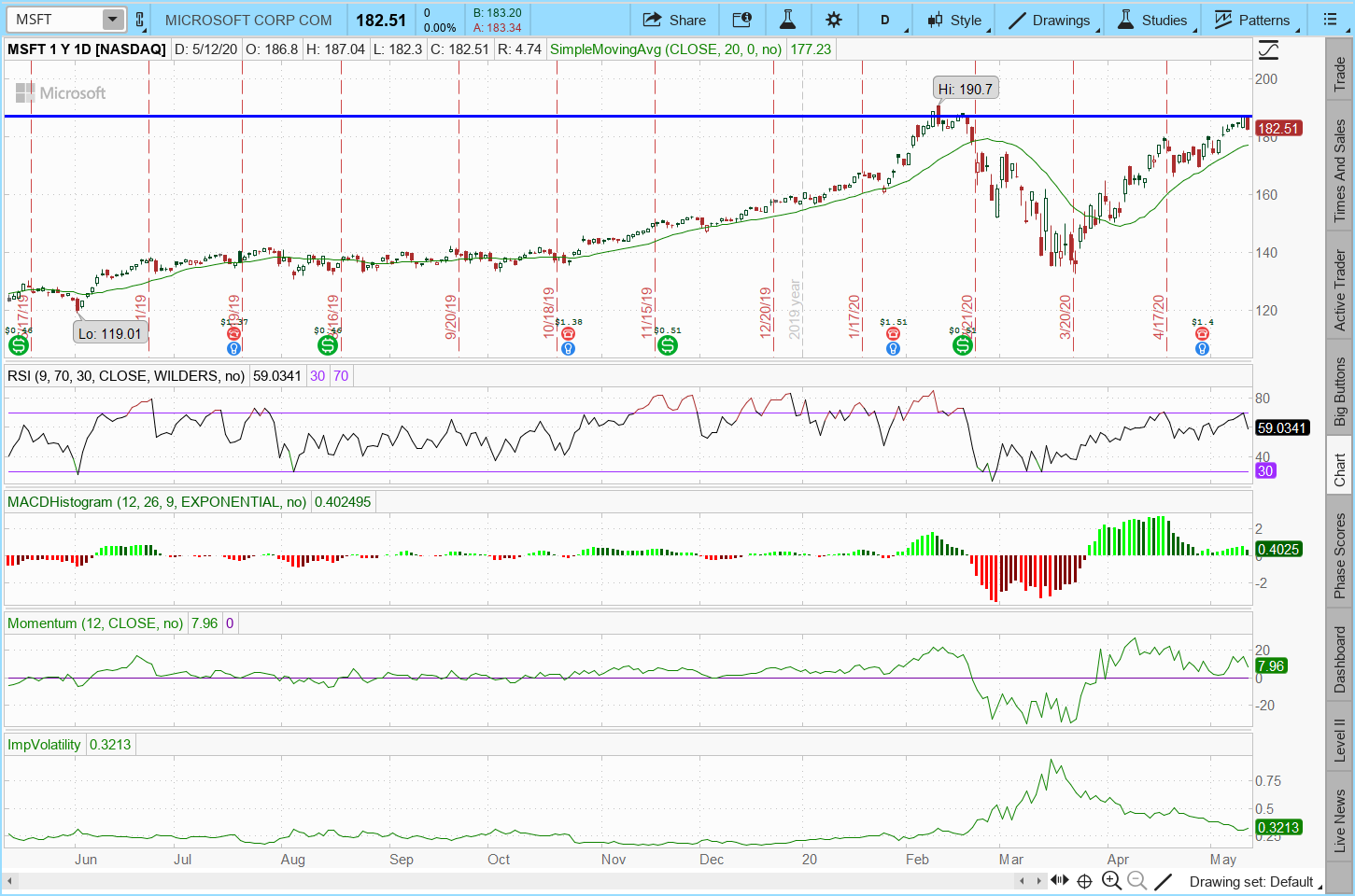Zoom in with the magnifier plus icon
This screenshot has height=896, width=1355.
(x=1111, y=880)
